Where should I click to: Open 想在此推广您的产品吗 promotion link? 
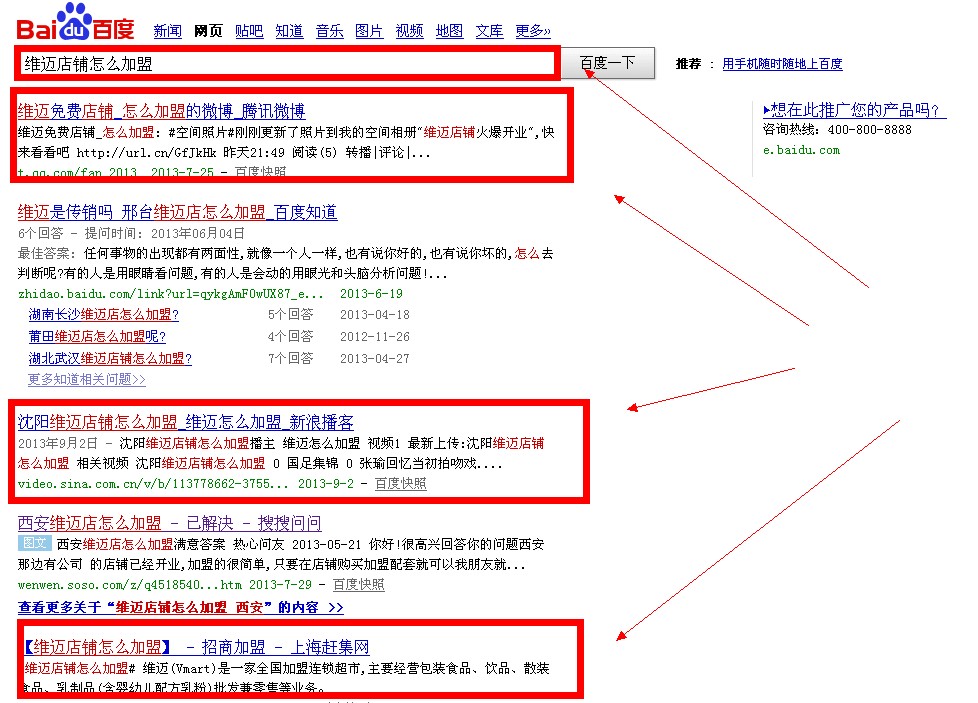[x=855, y=110]
